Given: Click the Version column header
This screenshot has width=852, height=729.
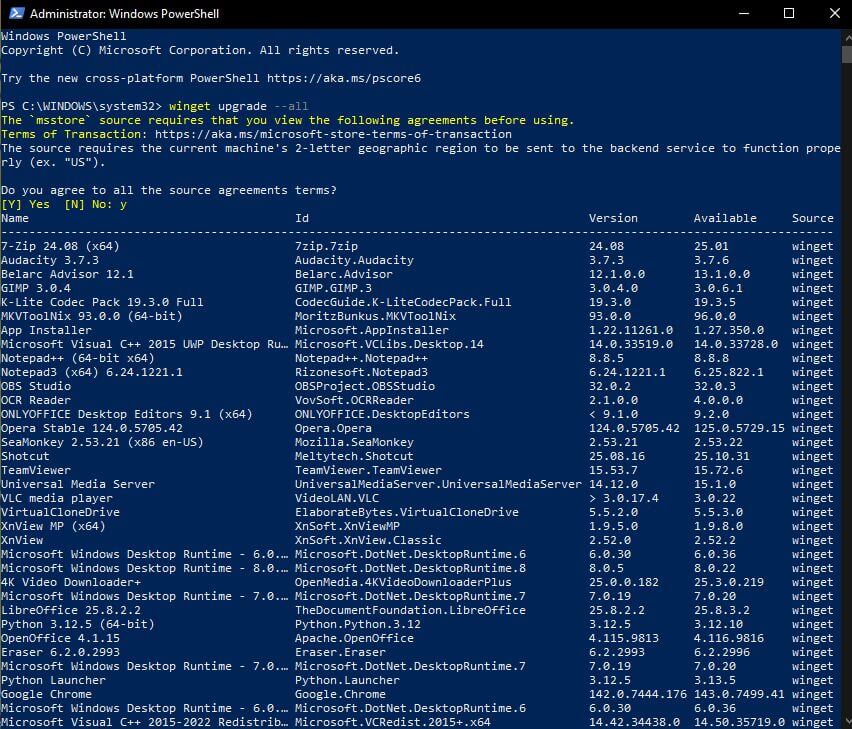Looking at the screenshot, I should 613,218.
